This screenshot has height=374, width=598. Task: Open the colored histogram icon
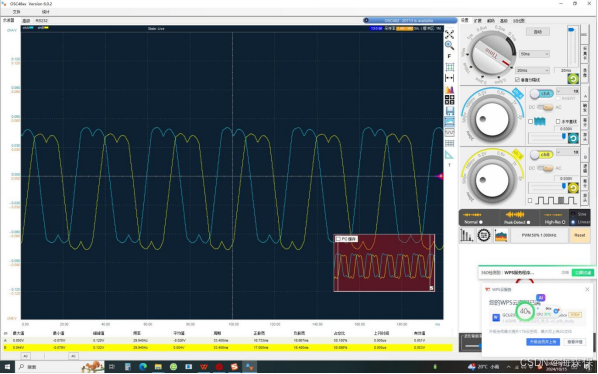[450, 90]
